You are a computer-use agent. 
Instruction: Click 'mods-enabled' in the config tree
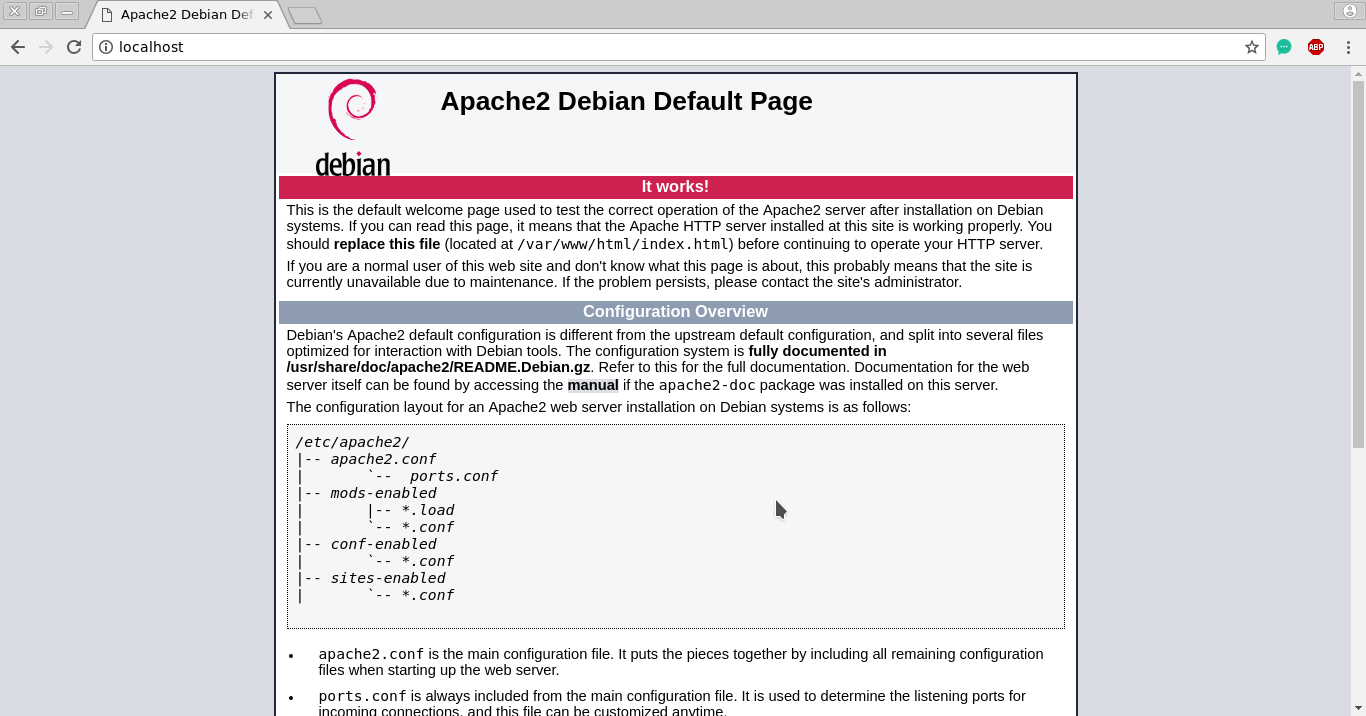click(383, 493)
